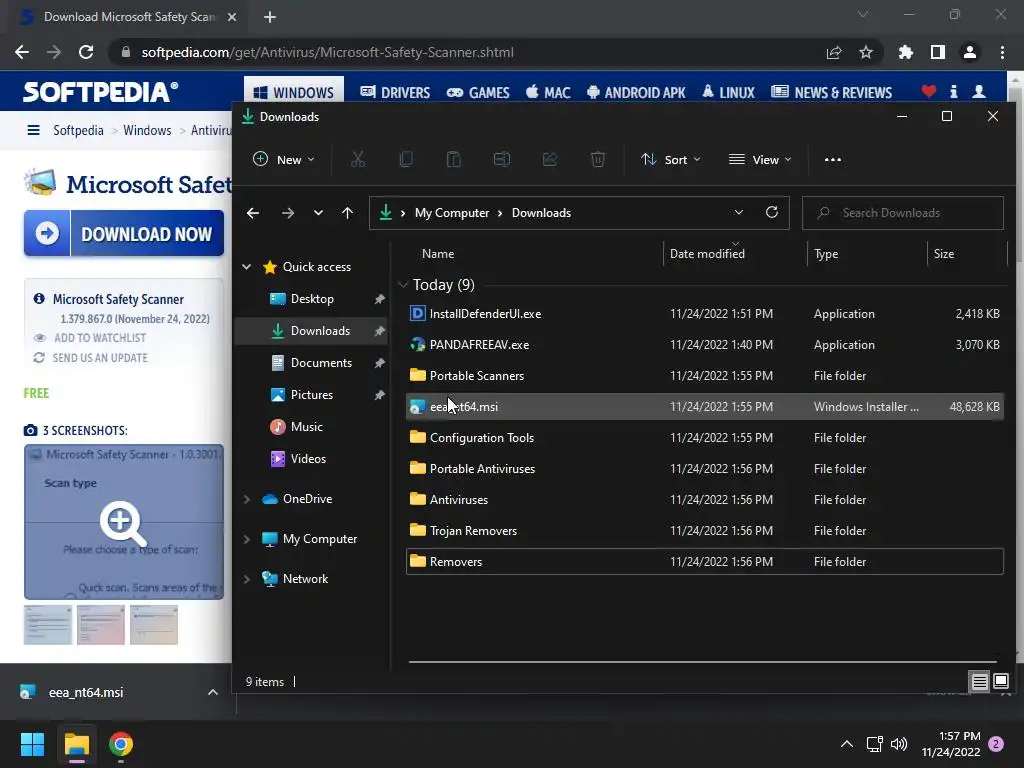Click the Rename icon in Explorer toolbar
Screen dimensions: 1024x768
(x=502, y=159)
